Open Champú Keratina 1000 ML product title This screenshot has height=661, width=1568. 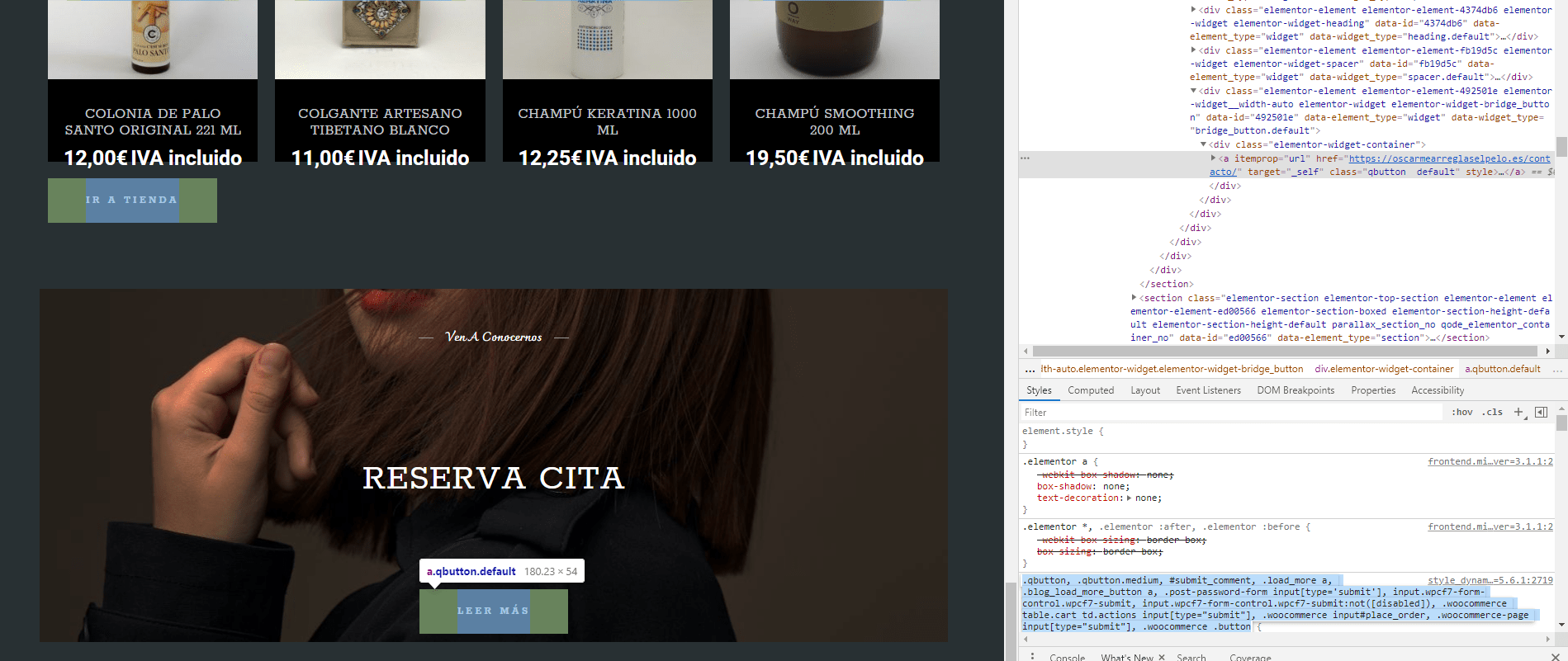tap(607, 121)
